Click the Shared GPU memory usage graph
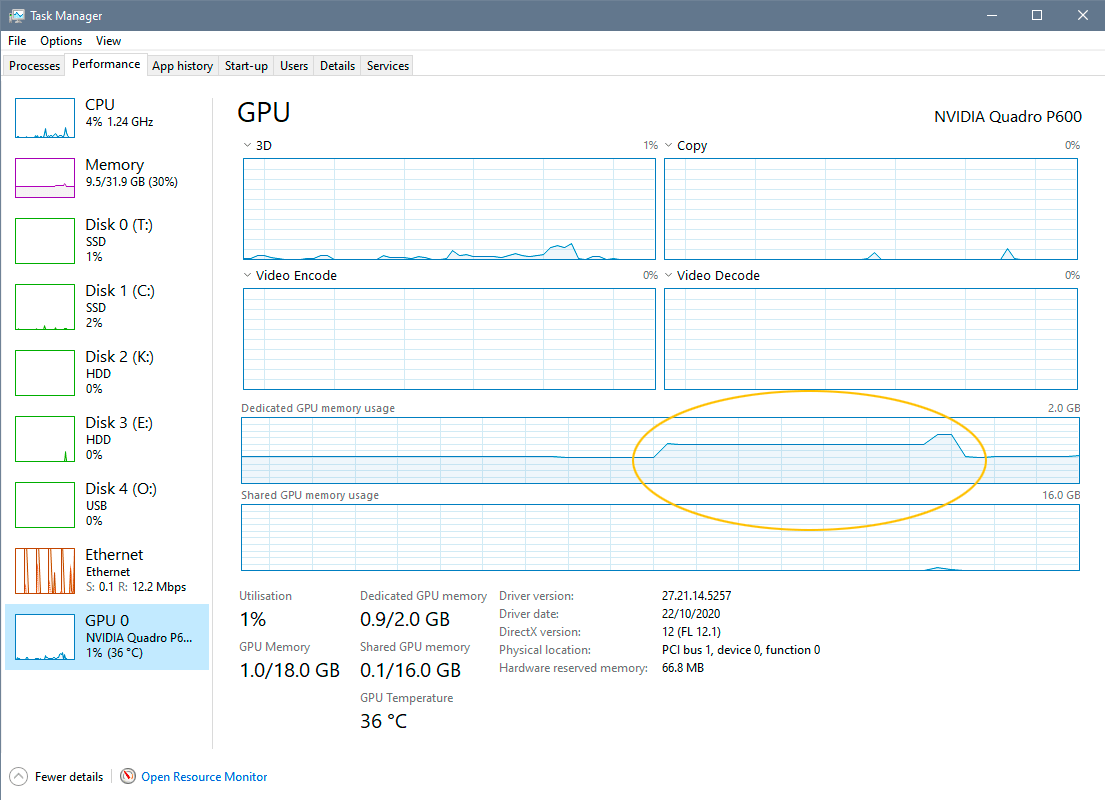This screenshot has height=800, width=1105. pyautogui.click(x=660, y=537)
